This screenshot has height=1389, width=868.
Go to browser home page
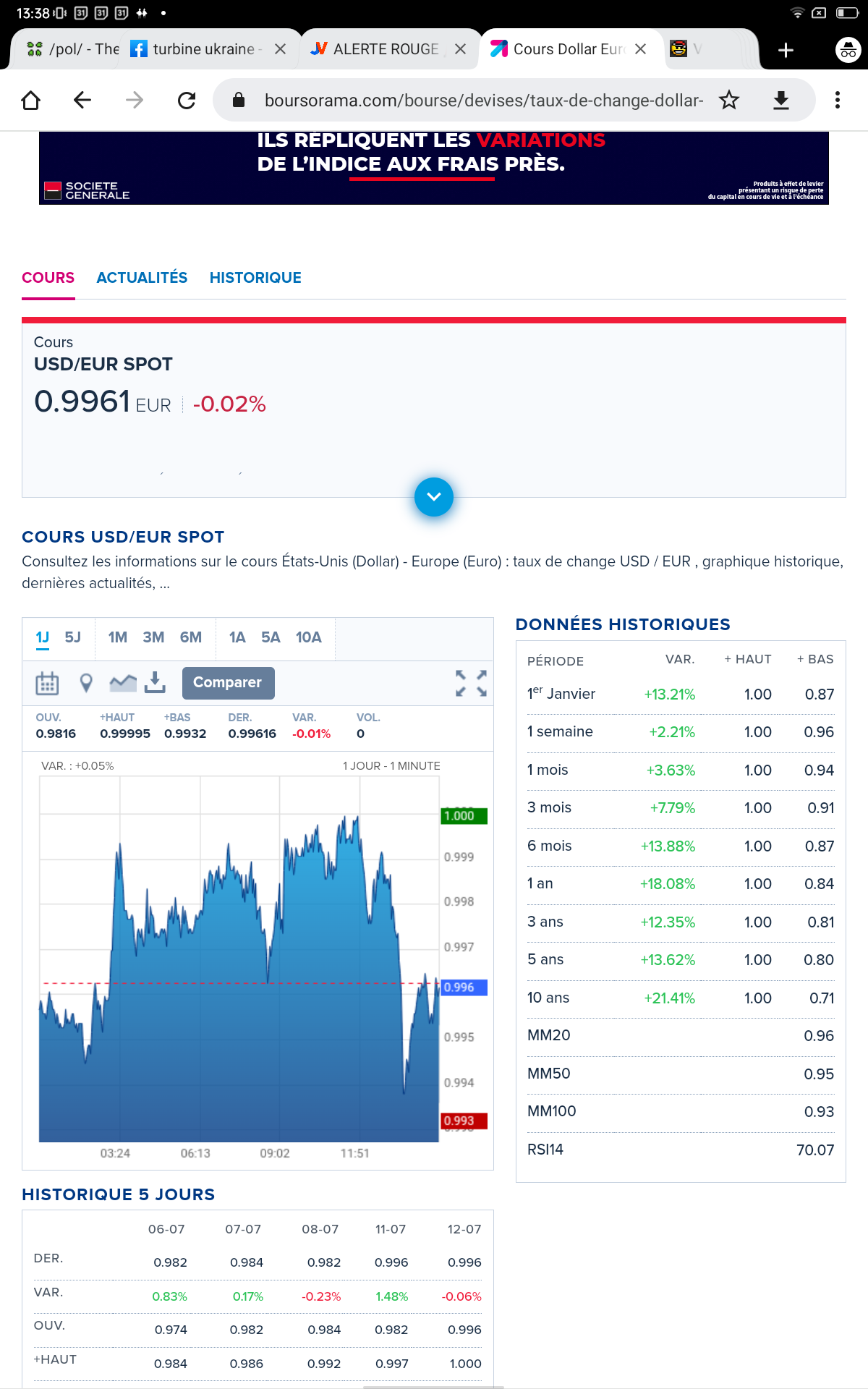click(30, 100)
